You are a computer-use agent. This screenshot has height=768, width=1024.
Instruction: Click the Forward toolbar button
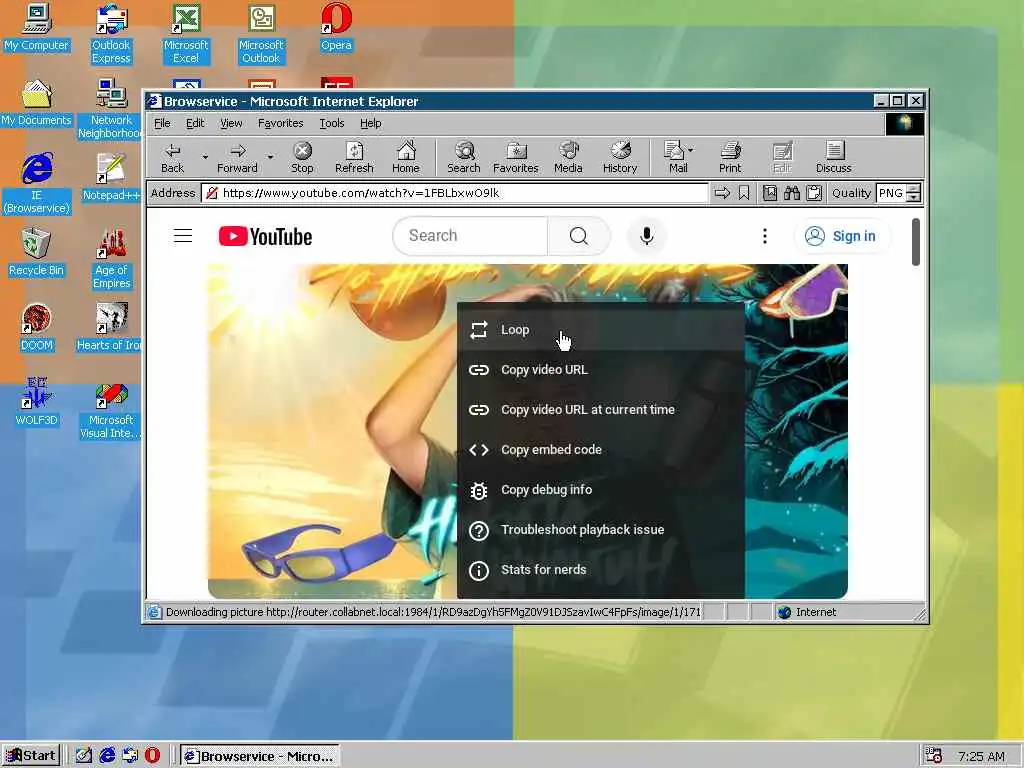point(237,157)
